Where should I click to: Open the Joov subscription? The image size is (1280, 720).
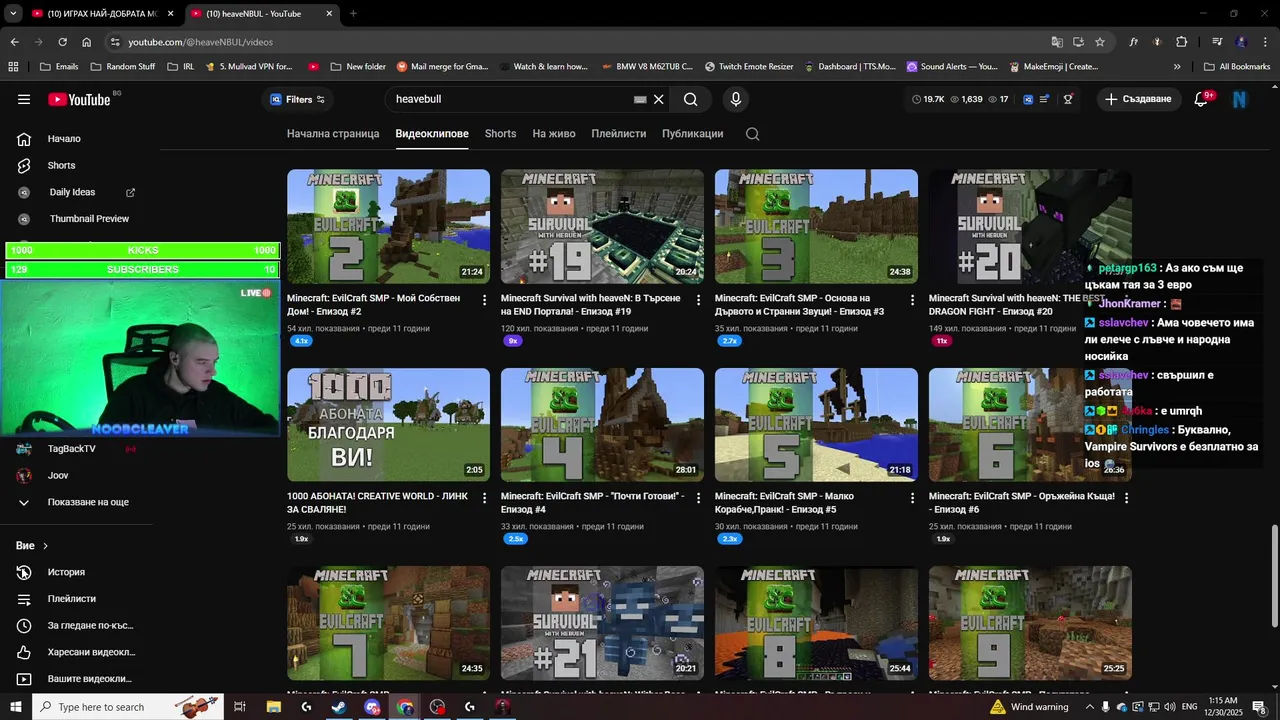[80, 475]
